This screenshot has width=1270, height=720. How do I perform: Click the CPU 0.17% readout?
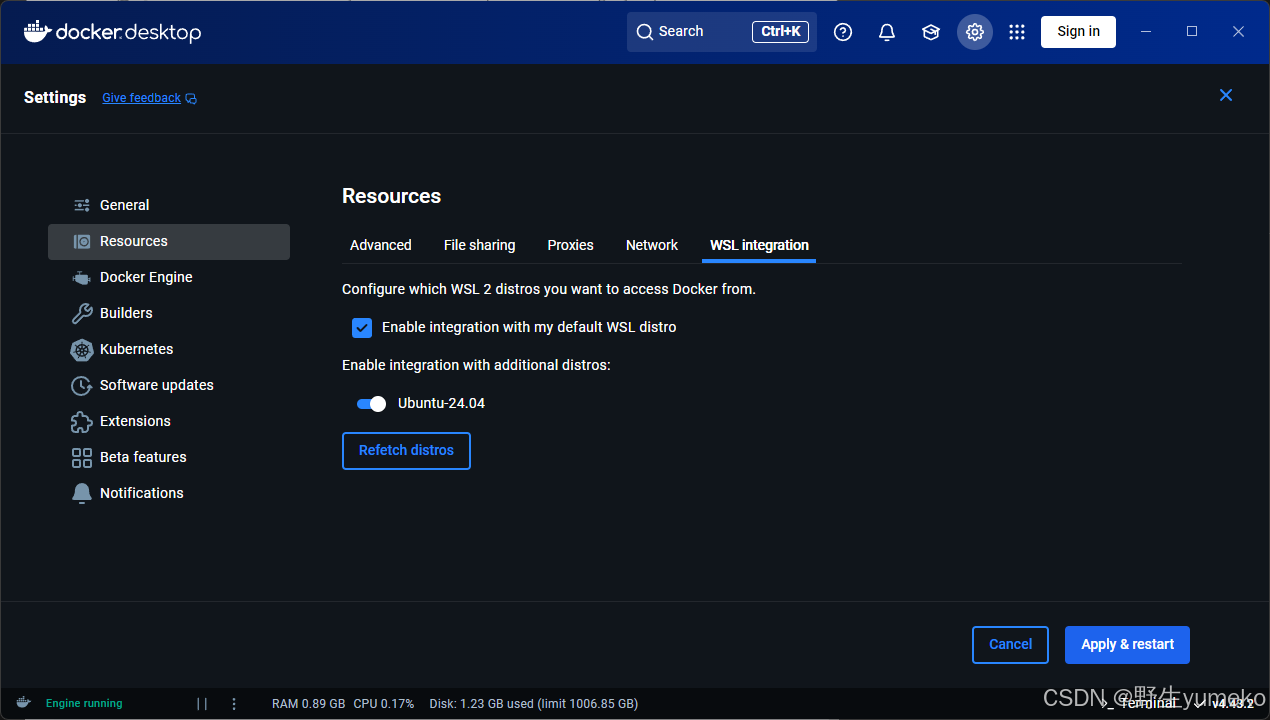[384, 704]
